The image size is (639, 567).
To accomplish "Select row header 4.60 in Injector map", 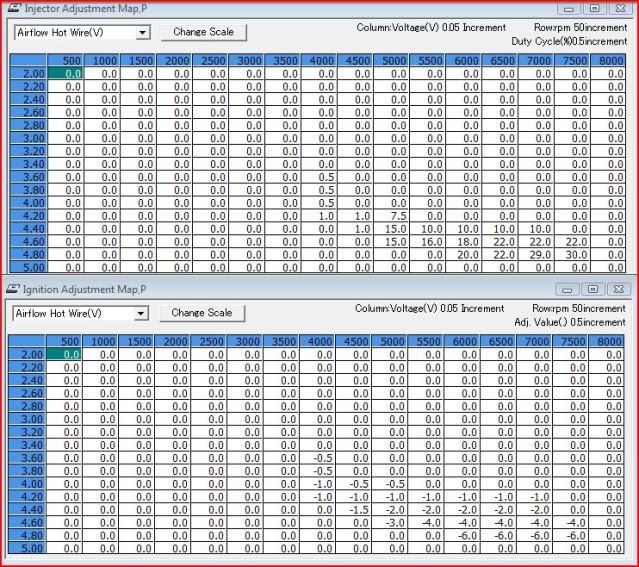I will pos(28,241).
